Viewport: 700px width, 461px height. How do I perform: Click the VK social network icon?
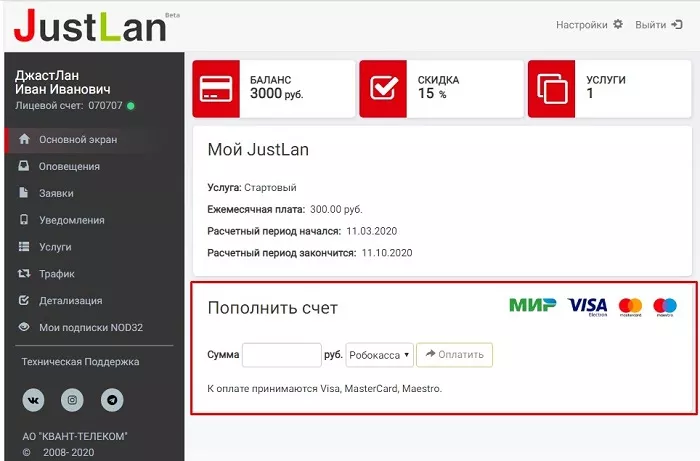35,400
